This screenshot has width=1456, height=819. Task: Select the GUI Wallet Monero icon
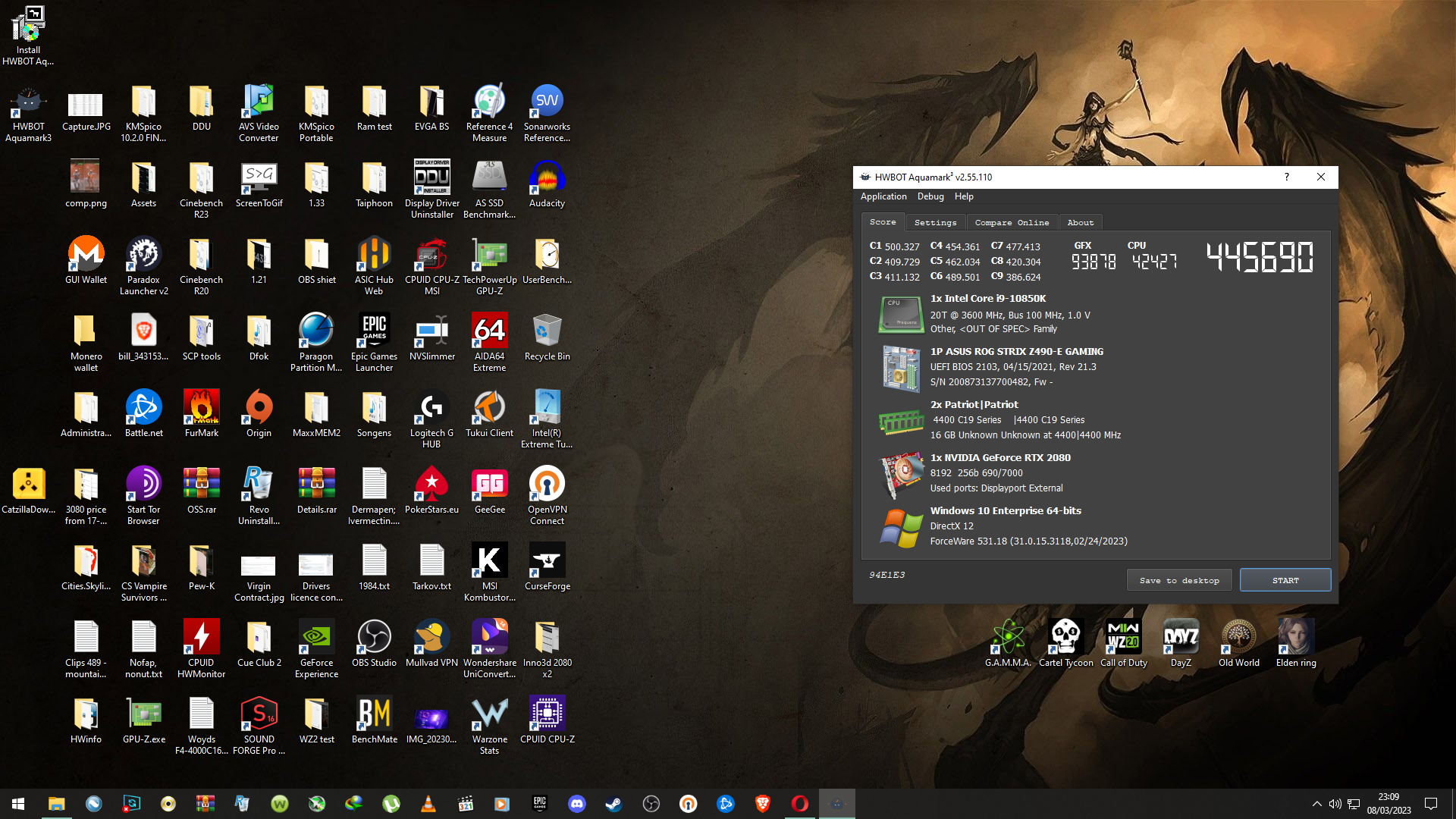[86, 262]
